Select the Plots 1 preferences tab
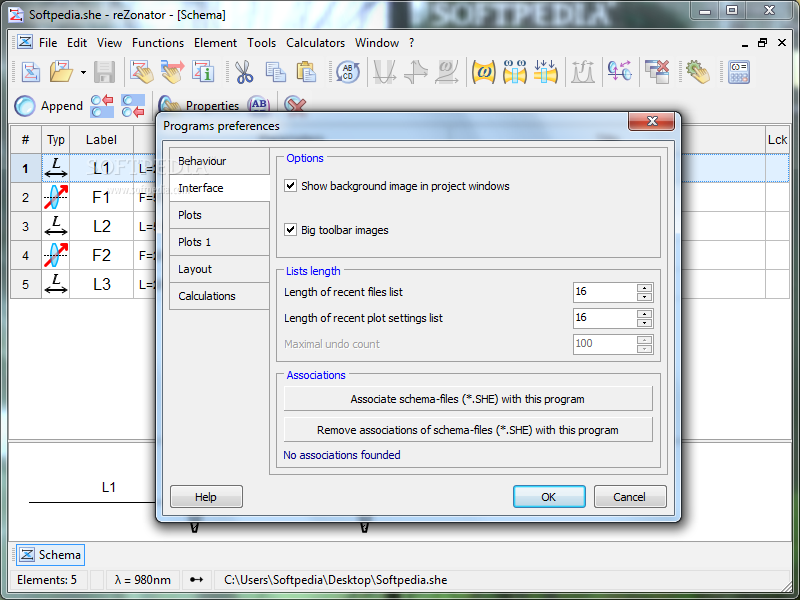The height and width of the screenshot is (600, 800). pyautogui.click(x=219, y=242)
